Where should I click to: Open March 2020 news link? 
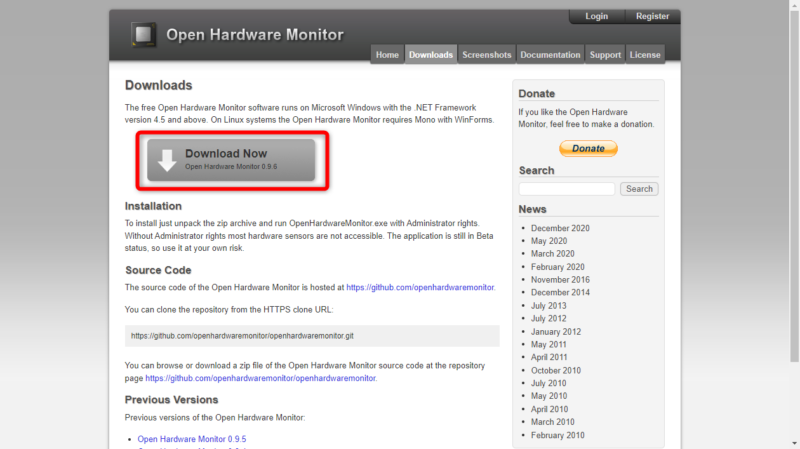(553, 254)
